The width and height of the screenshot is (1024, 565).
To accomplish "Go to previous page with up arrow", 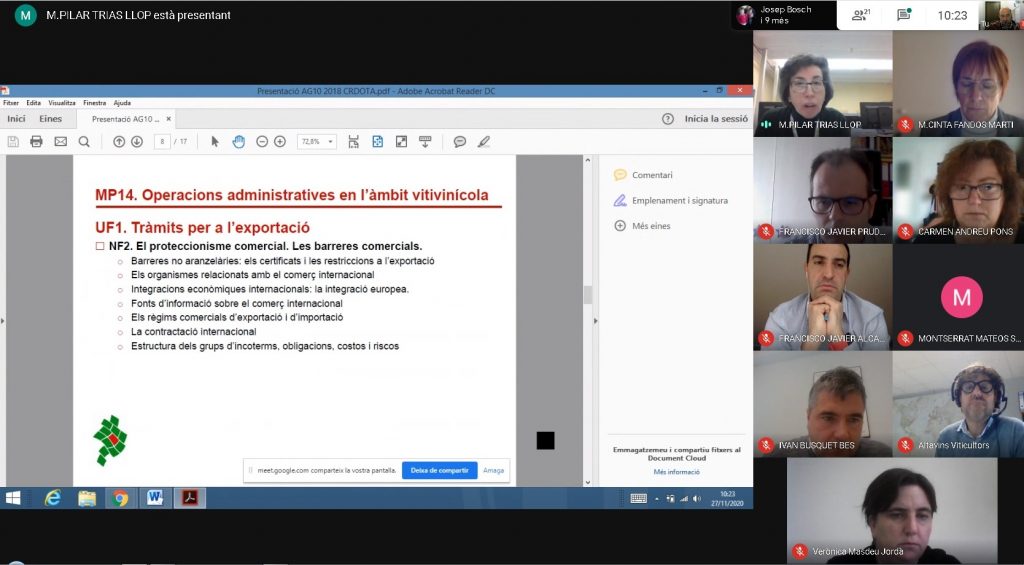I will click(x=119, y=142).
